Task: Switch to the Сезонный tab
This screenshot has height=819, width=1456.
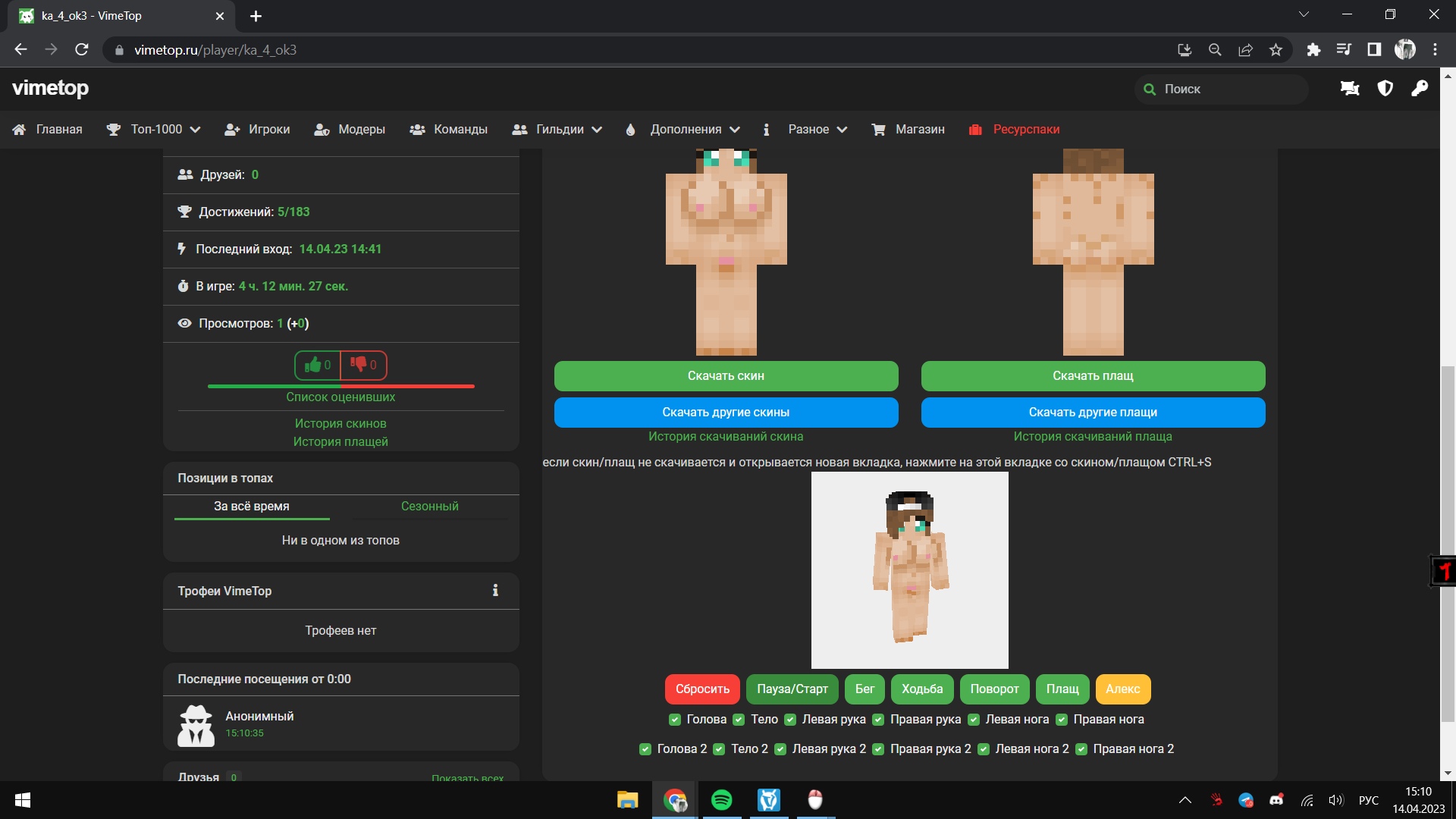Action: [x=429, y=506]
